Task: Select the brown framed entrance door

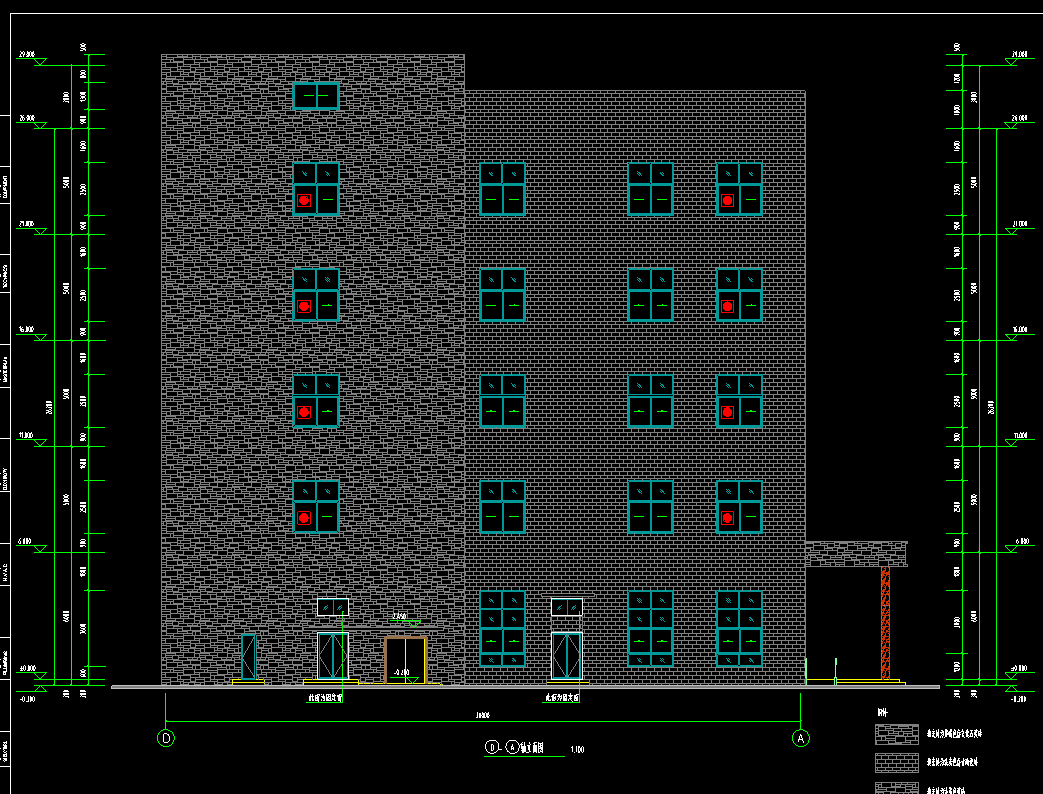Action: (x=405, y=660)
